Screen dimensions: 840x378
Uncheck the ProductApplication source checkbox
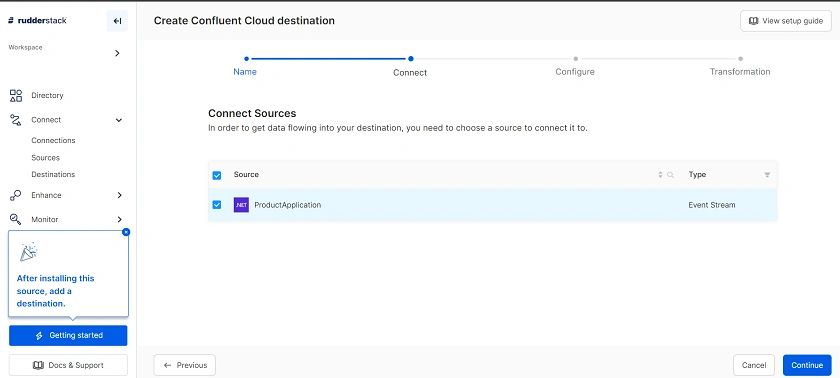(x=217, y=205)
